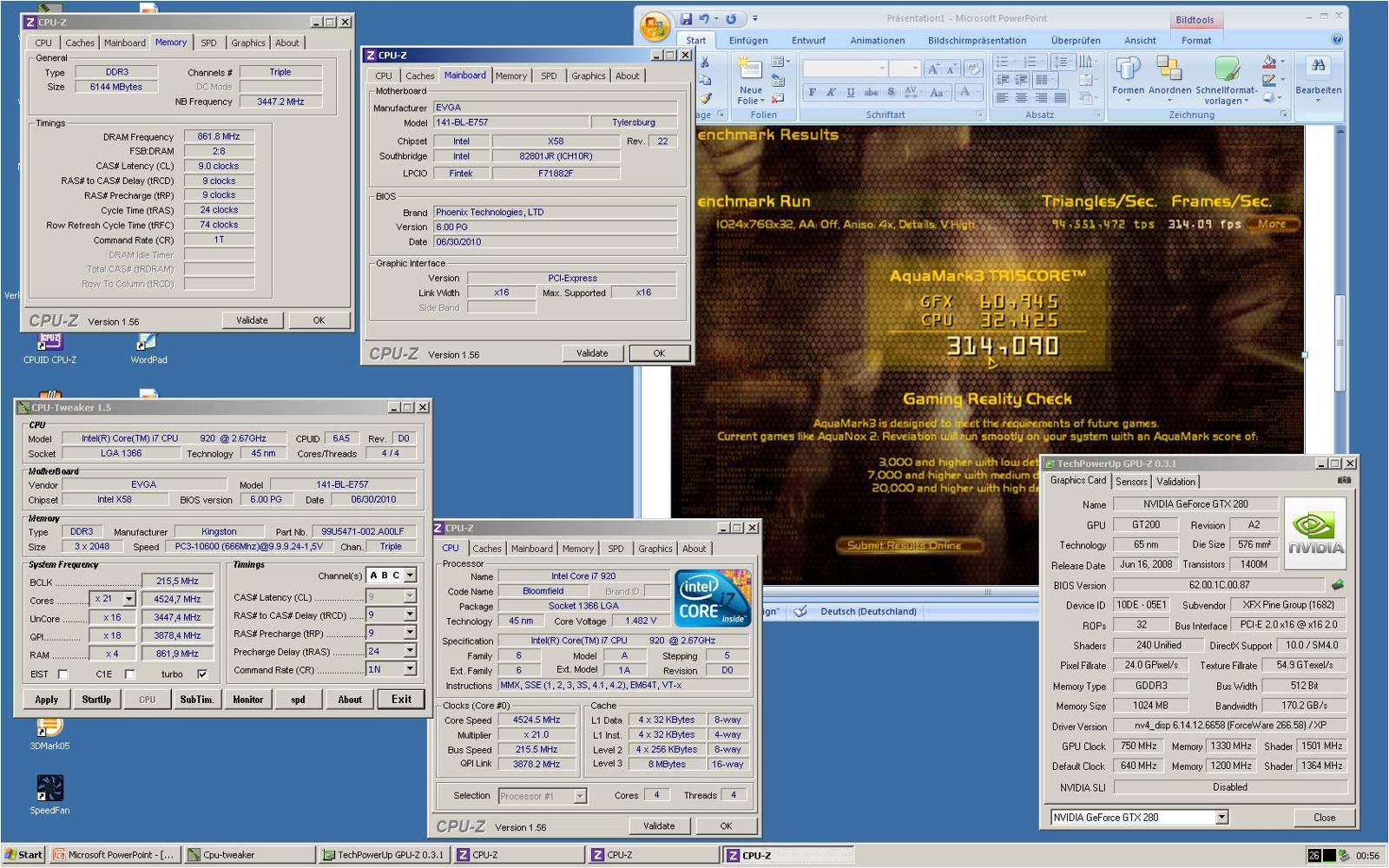The height and width of the screenshot is (868, 1389).
Task: Click Deutsch (Deutschland) language in status bar
Action: [868, 611]
